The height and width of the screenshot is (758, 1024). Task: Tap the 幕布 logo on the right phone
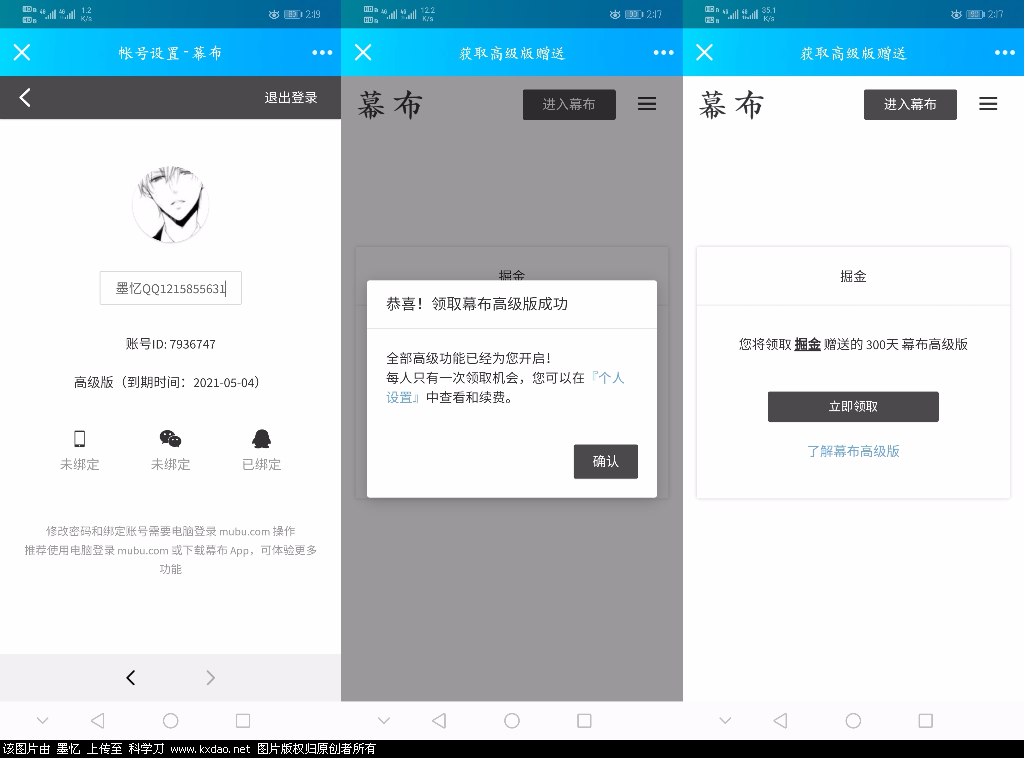pyautogui.click(x=731, y=104)
